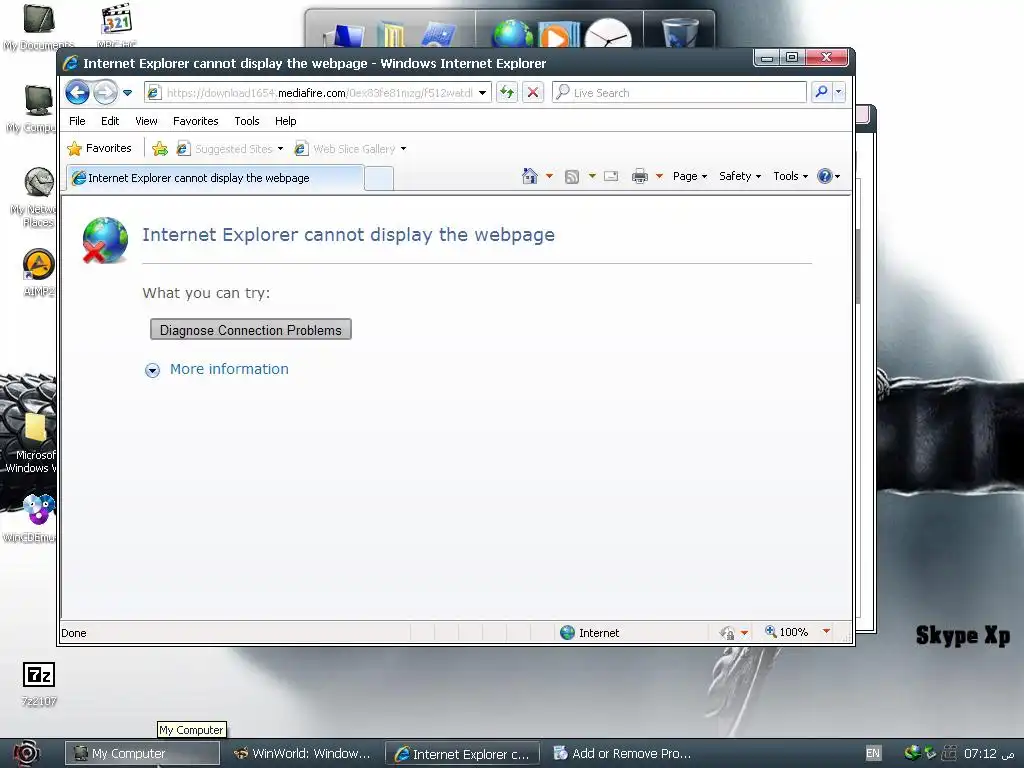This screenshot has width=1024, height=768.
Task: Click the Live Search input box
Action: point(679,93)
